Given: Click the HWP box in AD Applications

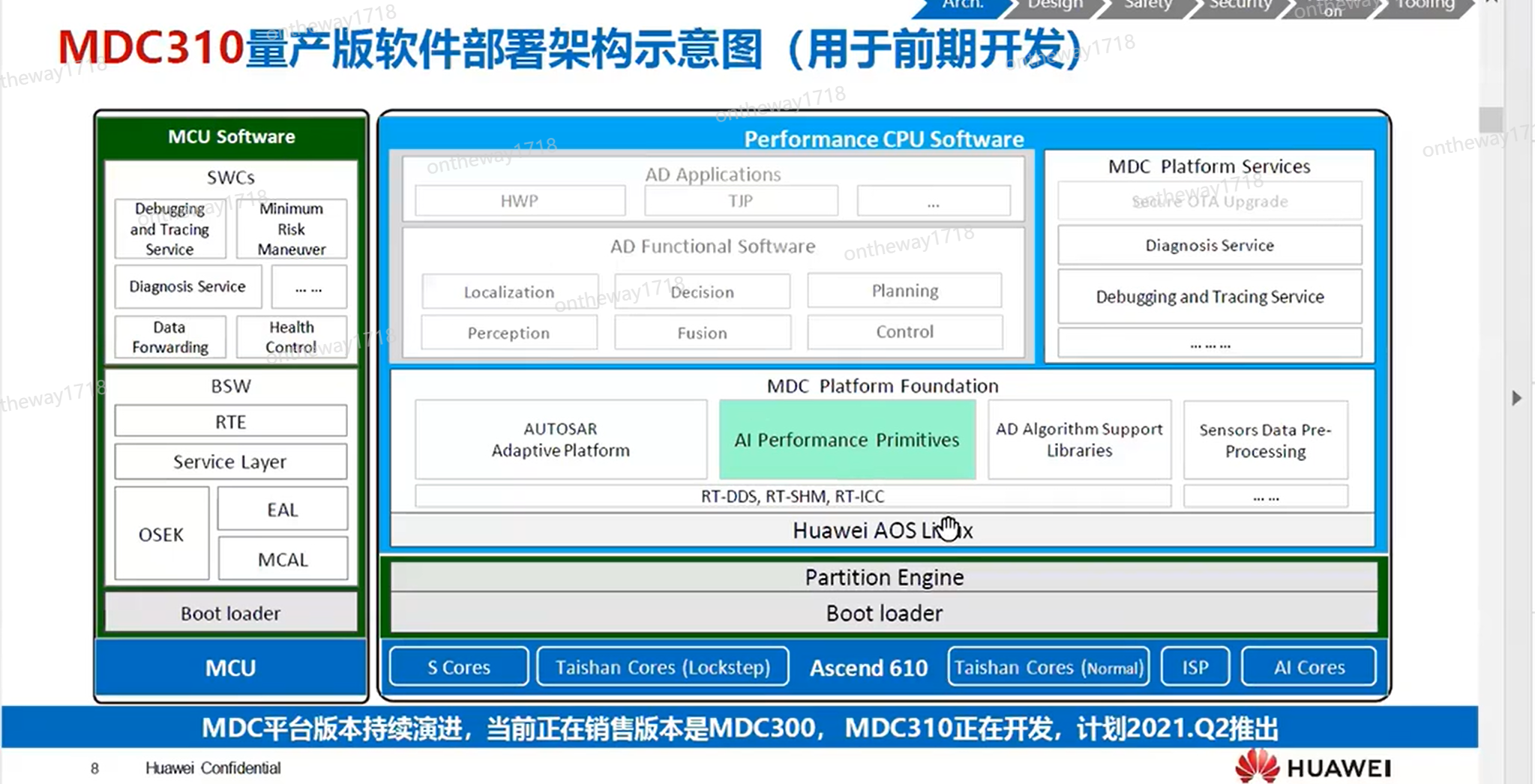Looking at the screenshot, I should (520, 201).
